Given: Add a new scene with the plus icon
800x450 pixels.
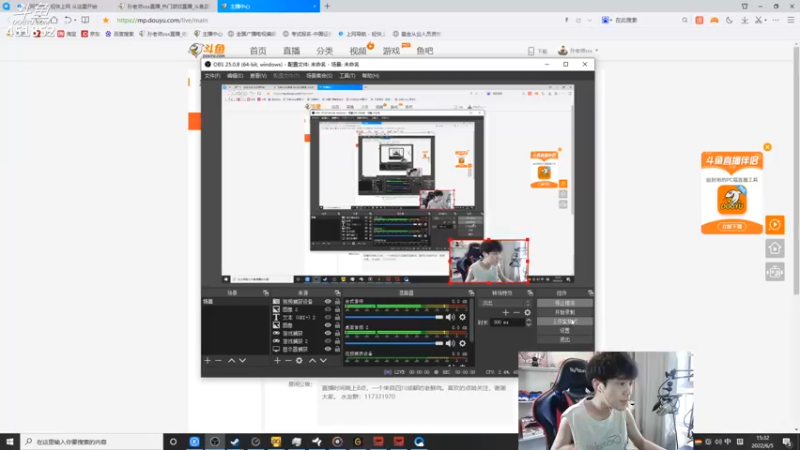Looking at the screenshot, I should click(x=207, y=361).
